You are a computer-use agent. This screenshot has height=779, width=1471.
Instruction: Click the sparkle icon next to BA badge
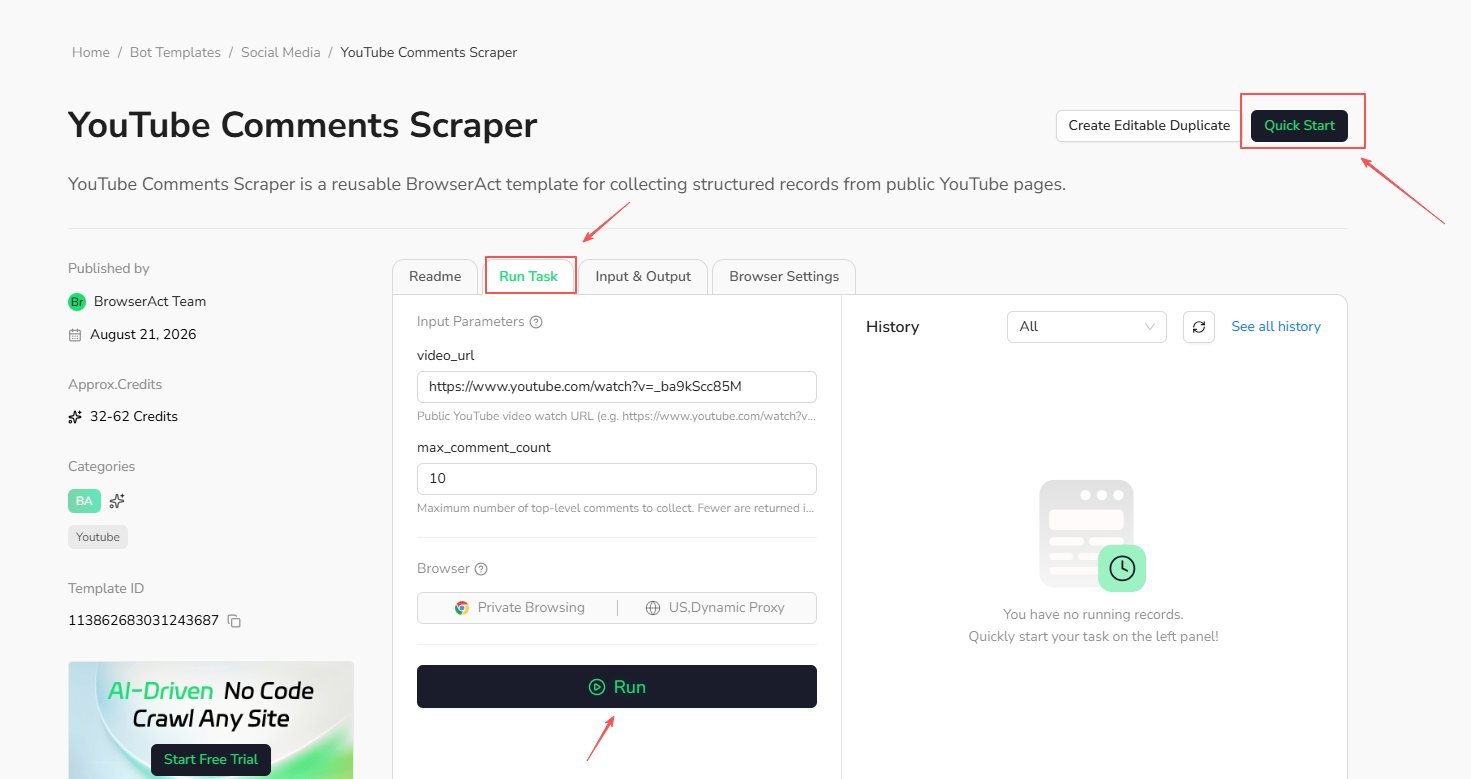point(117,501)
